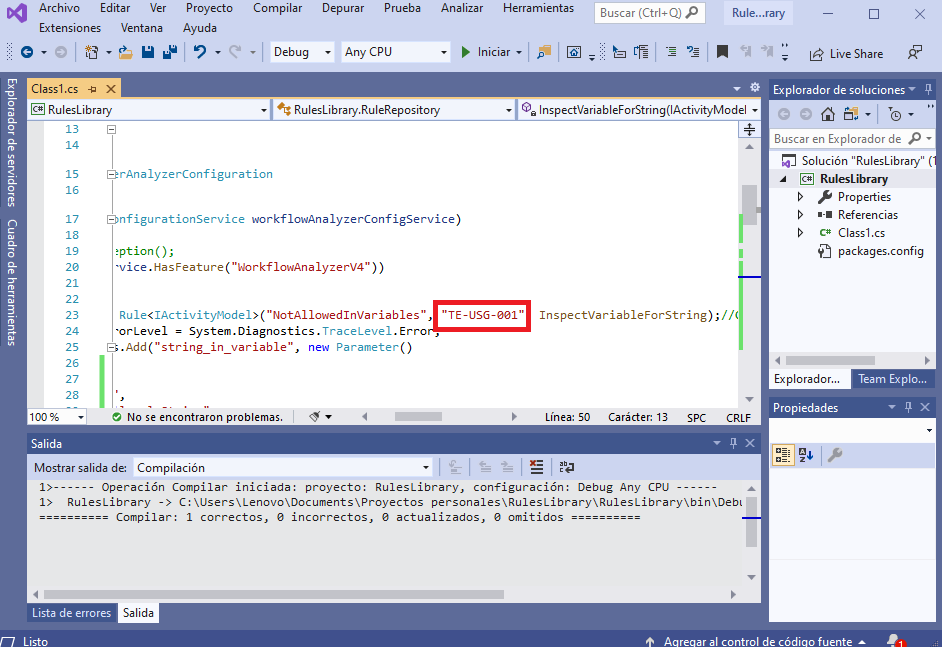Open the Explorador de servidores side tab
The height and width of the screenshot is (647, 942).
coord(11,142)
